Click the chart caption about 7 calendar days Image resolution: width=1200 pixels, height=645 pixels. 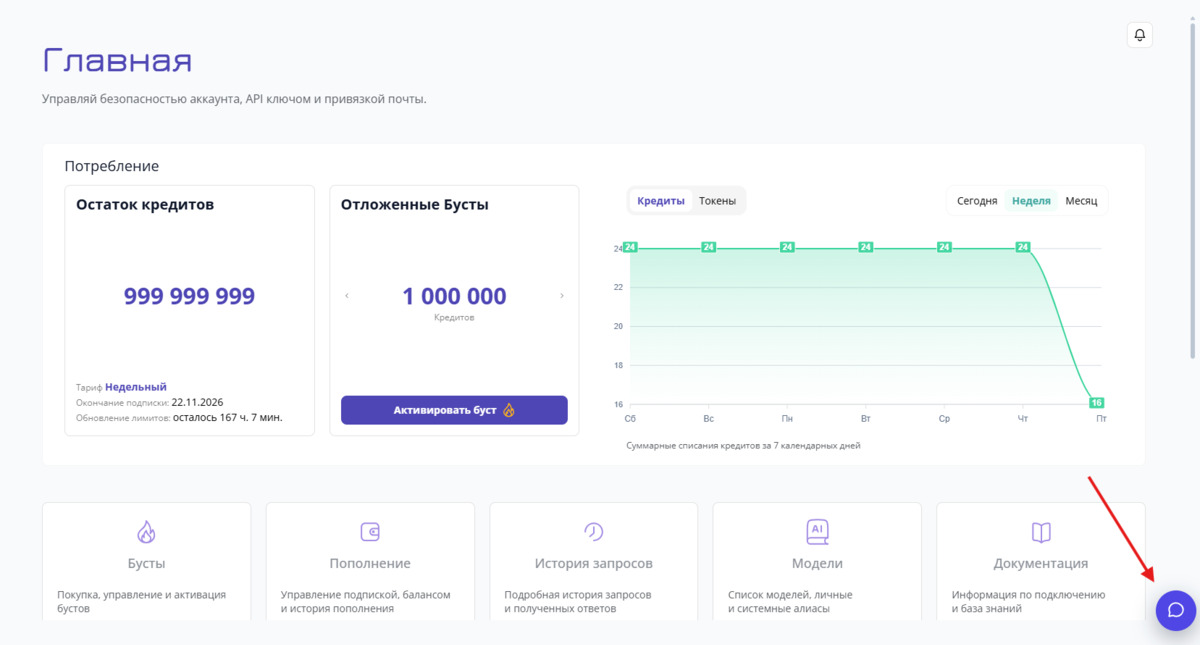tap(743, 445)
